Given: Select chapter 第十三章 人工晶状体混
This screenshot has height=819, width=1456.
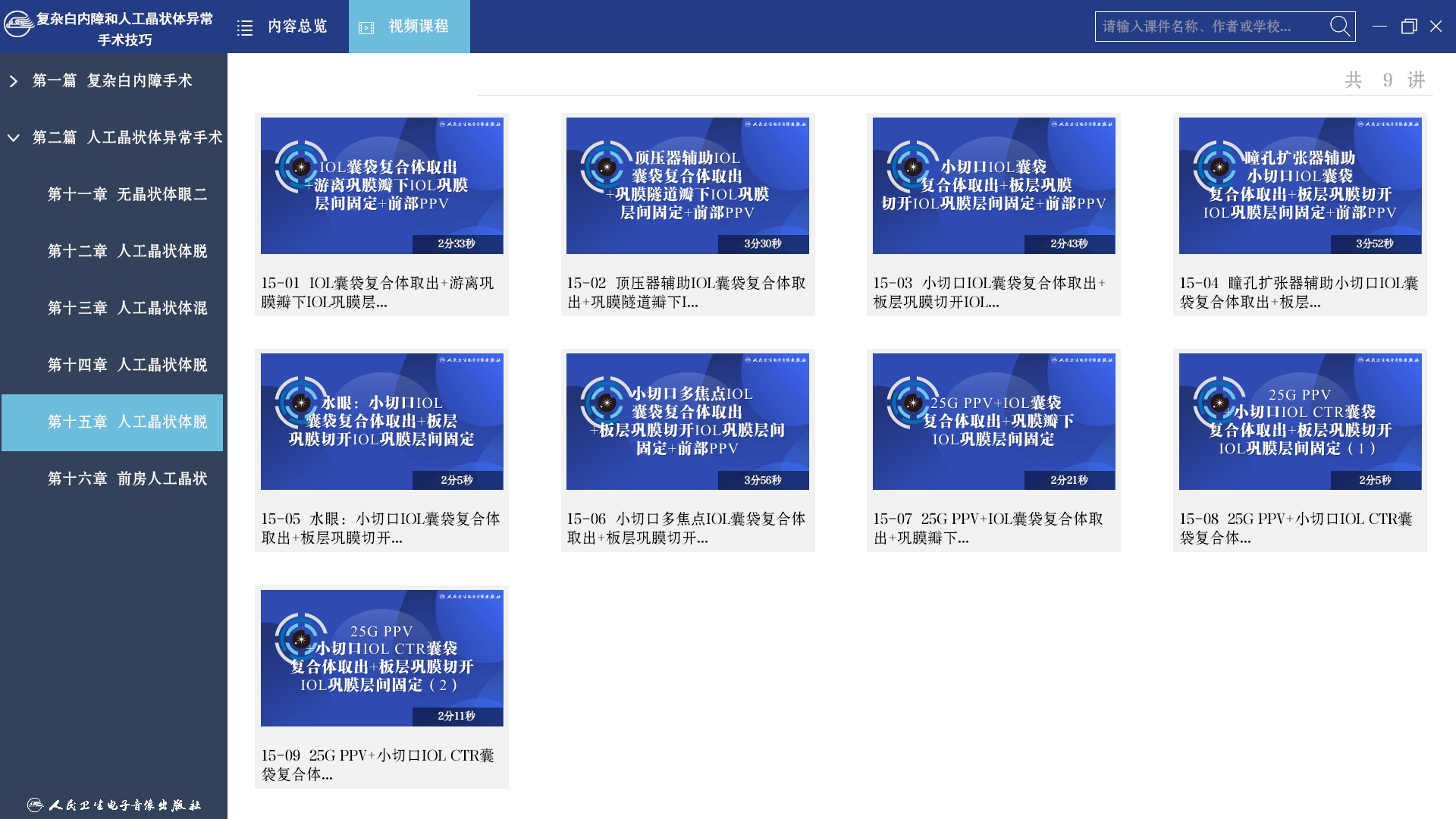Looking at the screenshot, I should pyautogui.click(x=127, y=308).
